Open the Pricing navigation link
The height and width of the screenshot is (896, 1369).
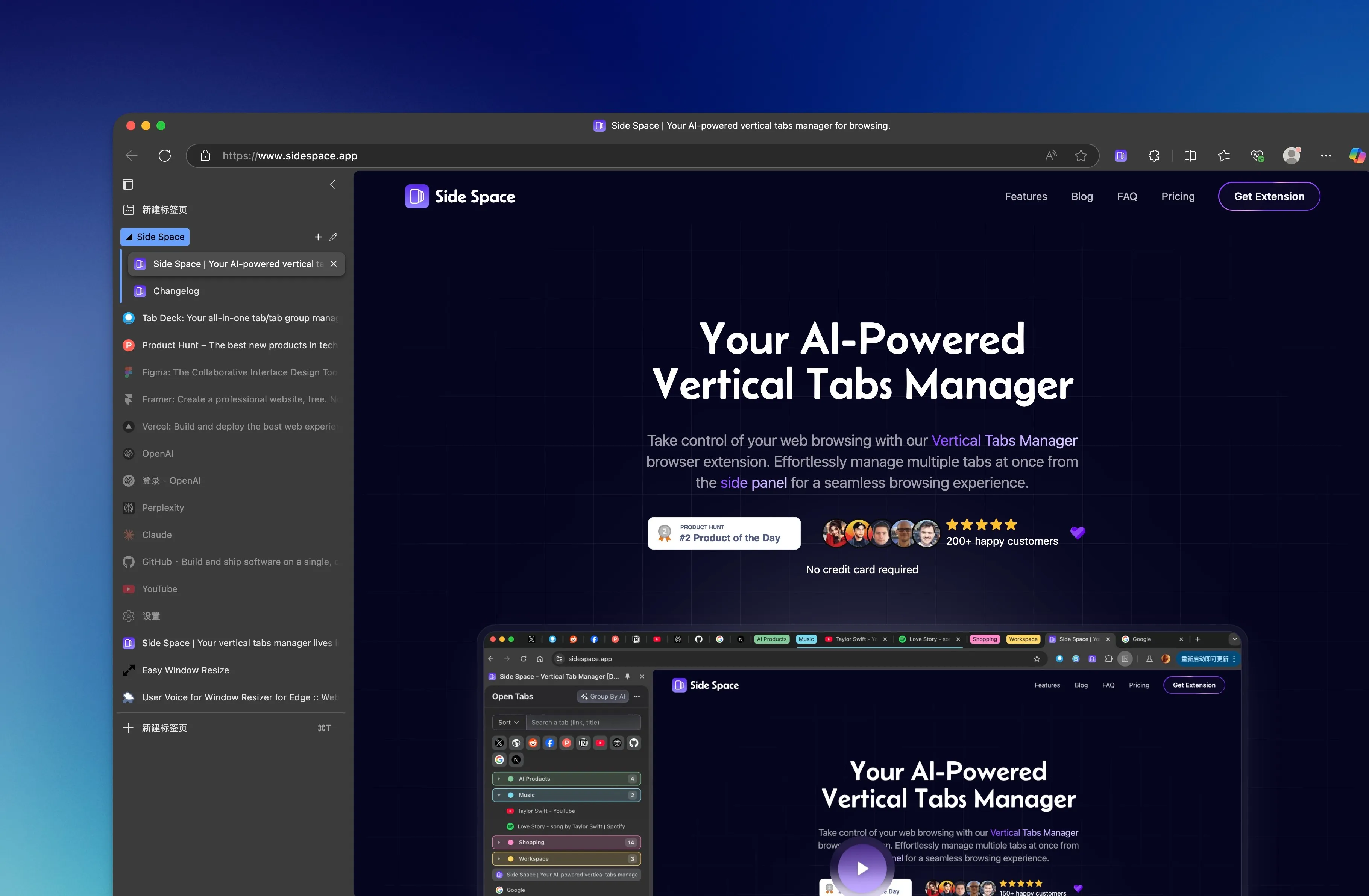click(x=1178, y=197)
